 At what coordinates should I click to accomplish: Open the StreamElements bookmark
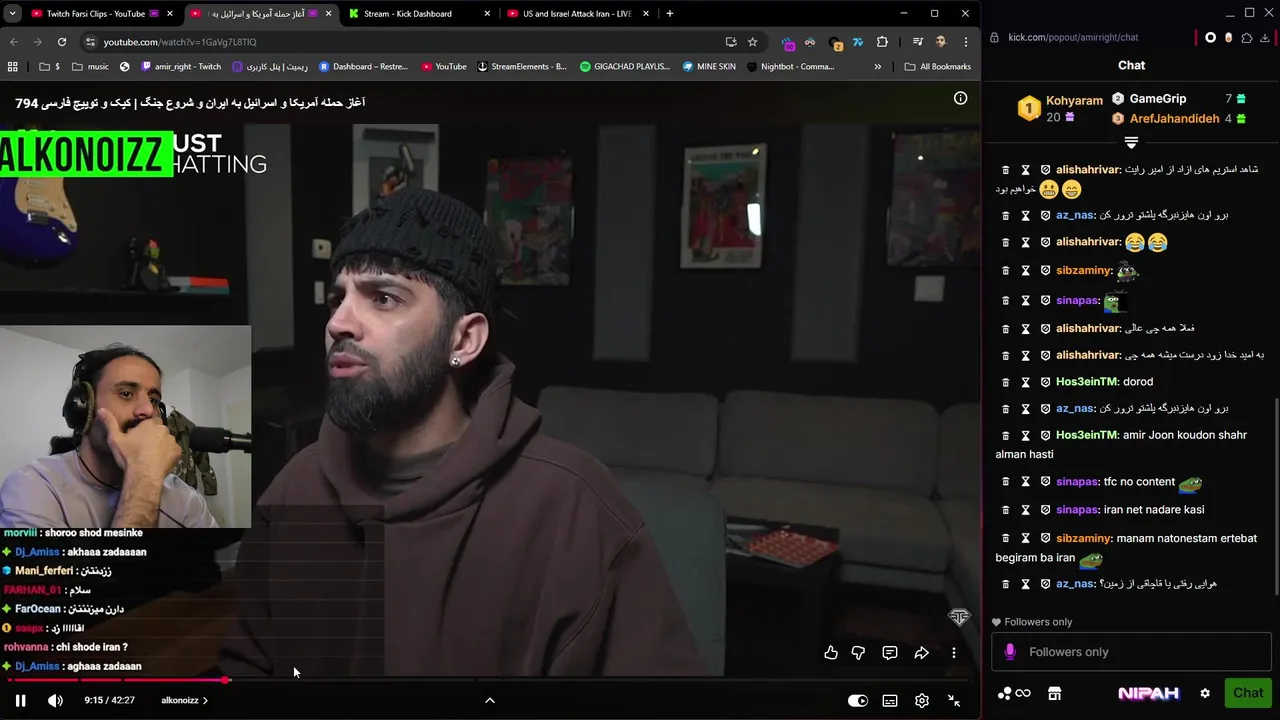[522, 67]
